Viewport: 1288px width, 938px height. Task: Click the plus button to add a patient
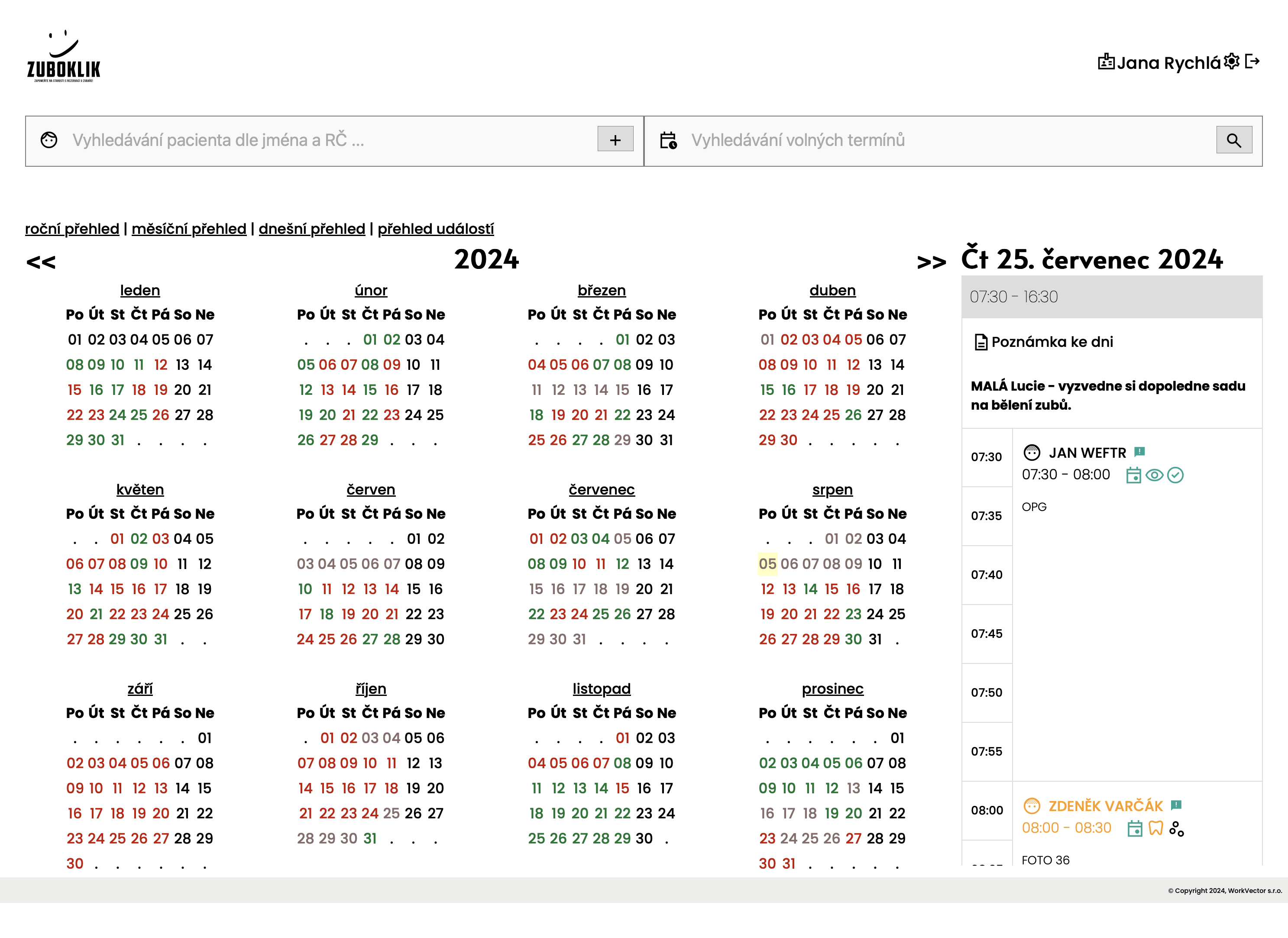(x=615, y=140)
